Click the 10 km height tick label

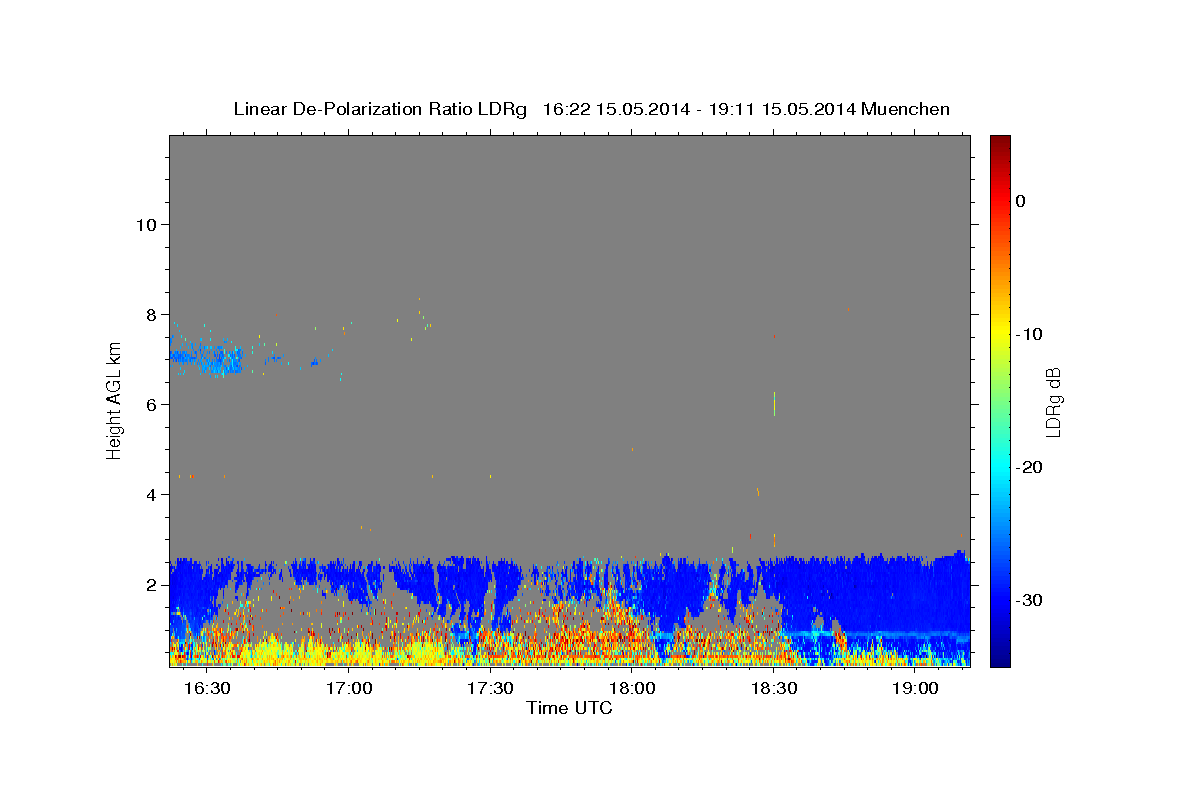tap(145, 224)
